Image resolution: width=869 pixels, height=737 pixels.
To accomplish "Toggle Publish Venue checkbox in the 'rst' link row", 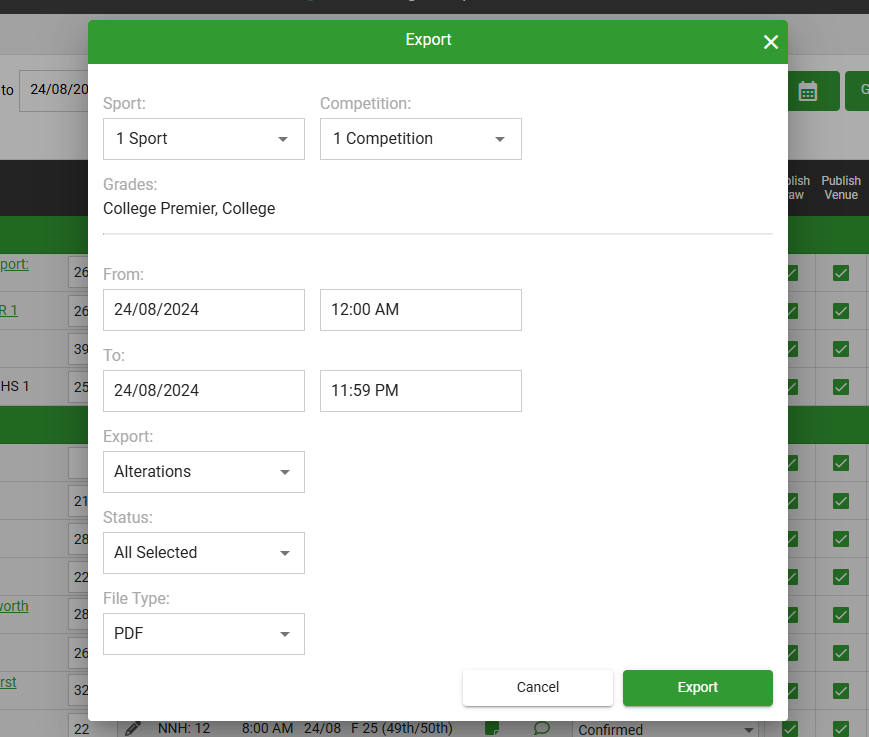I will click(x=841, y=690).
